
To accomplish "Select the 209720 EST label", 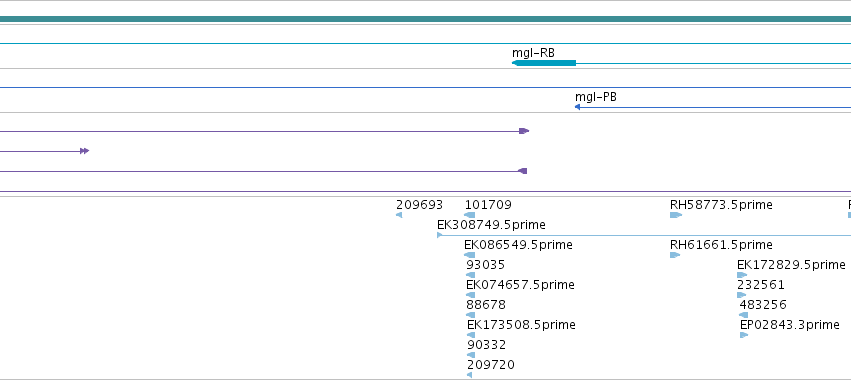I will coord(491,365).
